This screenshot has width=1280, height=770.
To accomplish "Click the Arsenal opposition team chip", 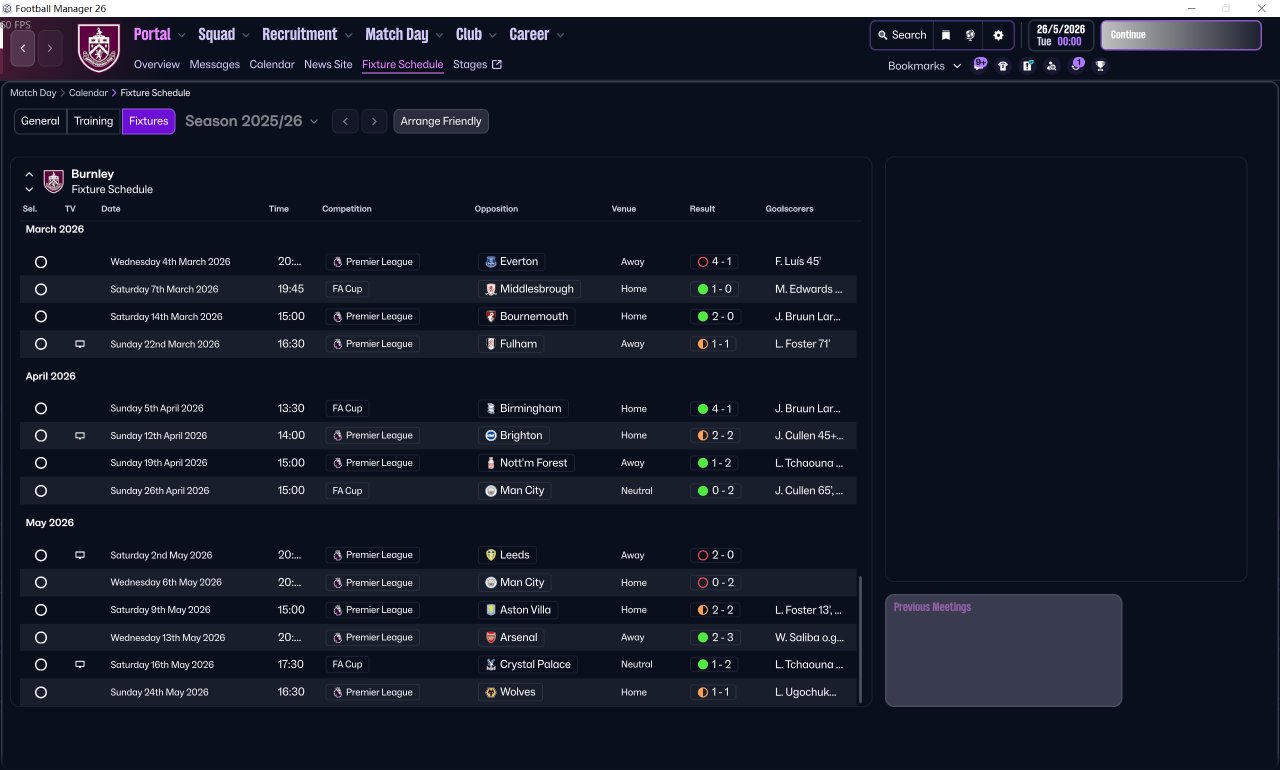I will (x=512, y=637).
